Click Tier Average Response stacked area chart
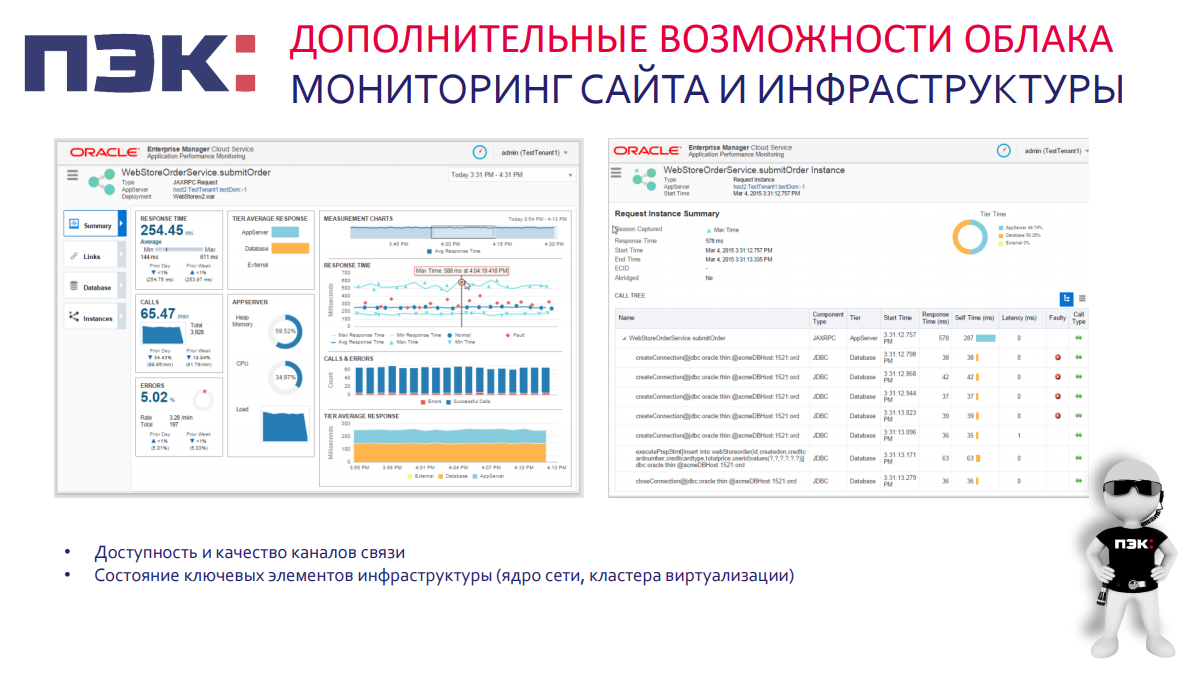The image size is (1194, 673). tap(450, 445)
